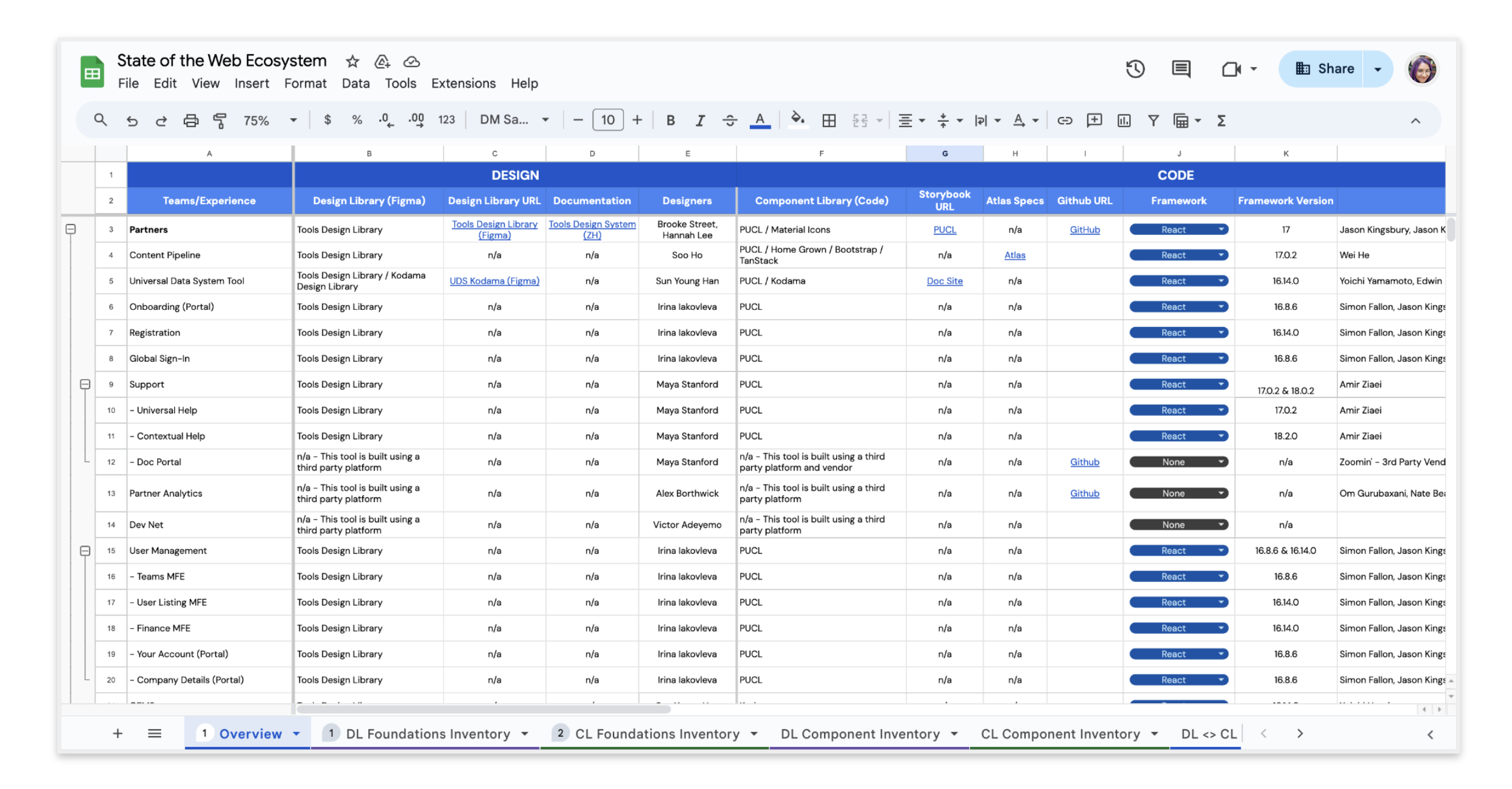Open version history clock icon

[1135, 69]
